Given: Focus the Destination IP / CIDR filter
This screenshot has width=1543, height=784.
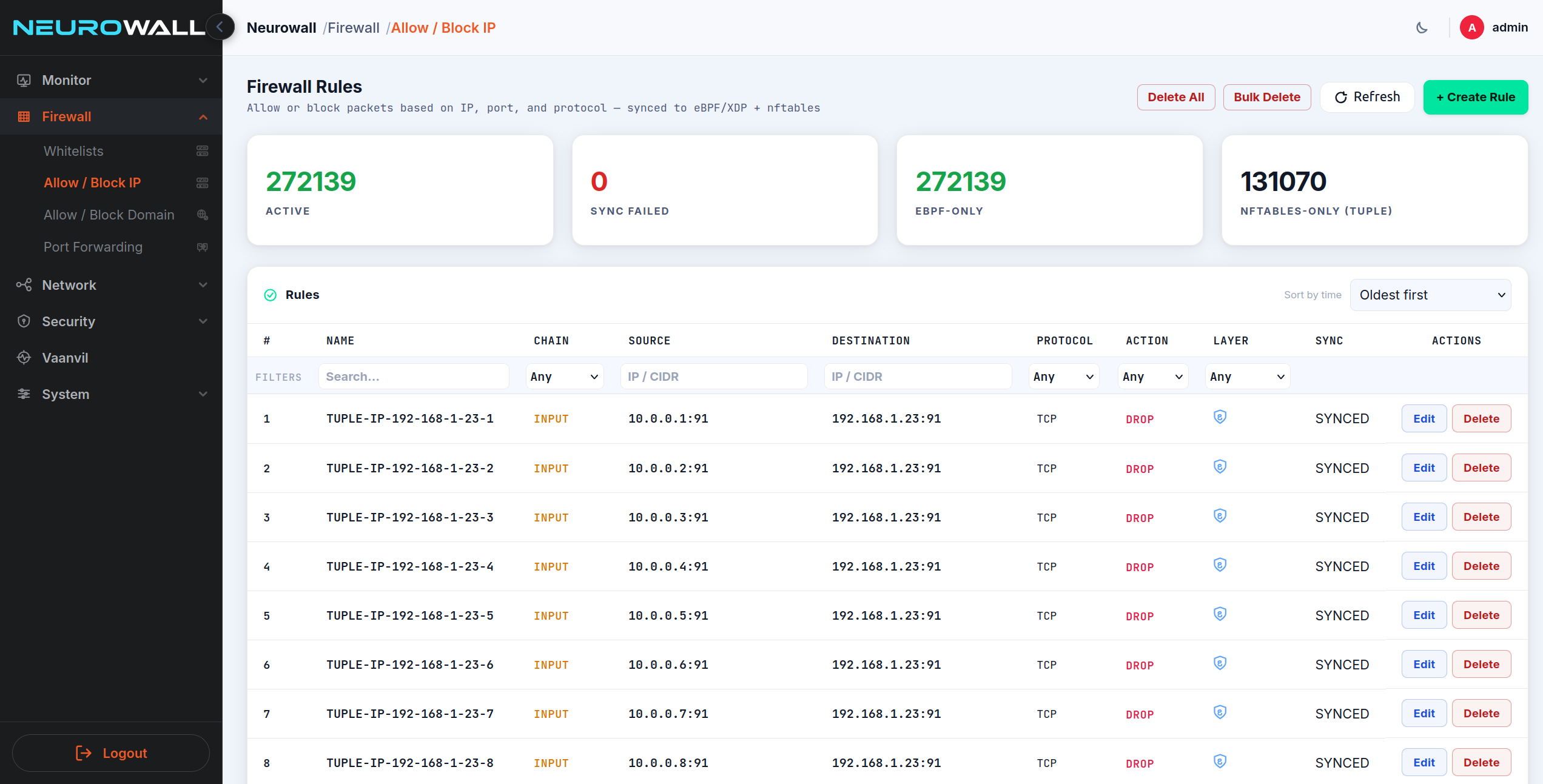Looking at the screenshot, I should coord(918,377).
